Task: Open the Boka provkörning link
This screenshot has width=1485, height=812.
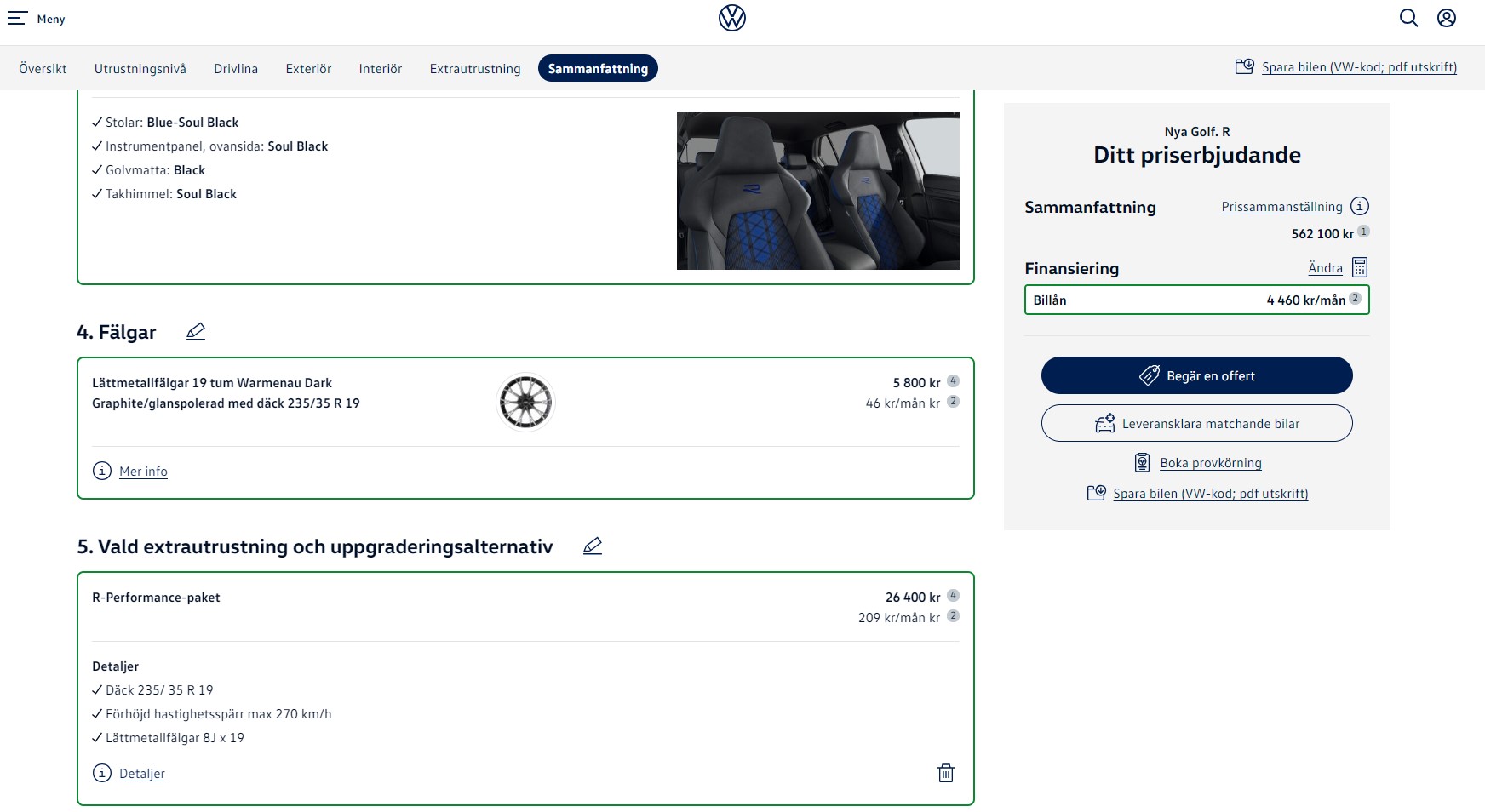Action: coord(1211,463)
